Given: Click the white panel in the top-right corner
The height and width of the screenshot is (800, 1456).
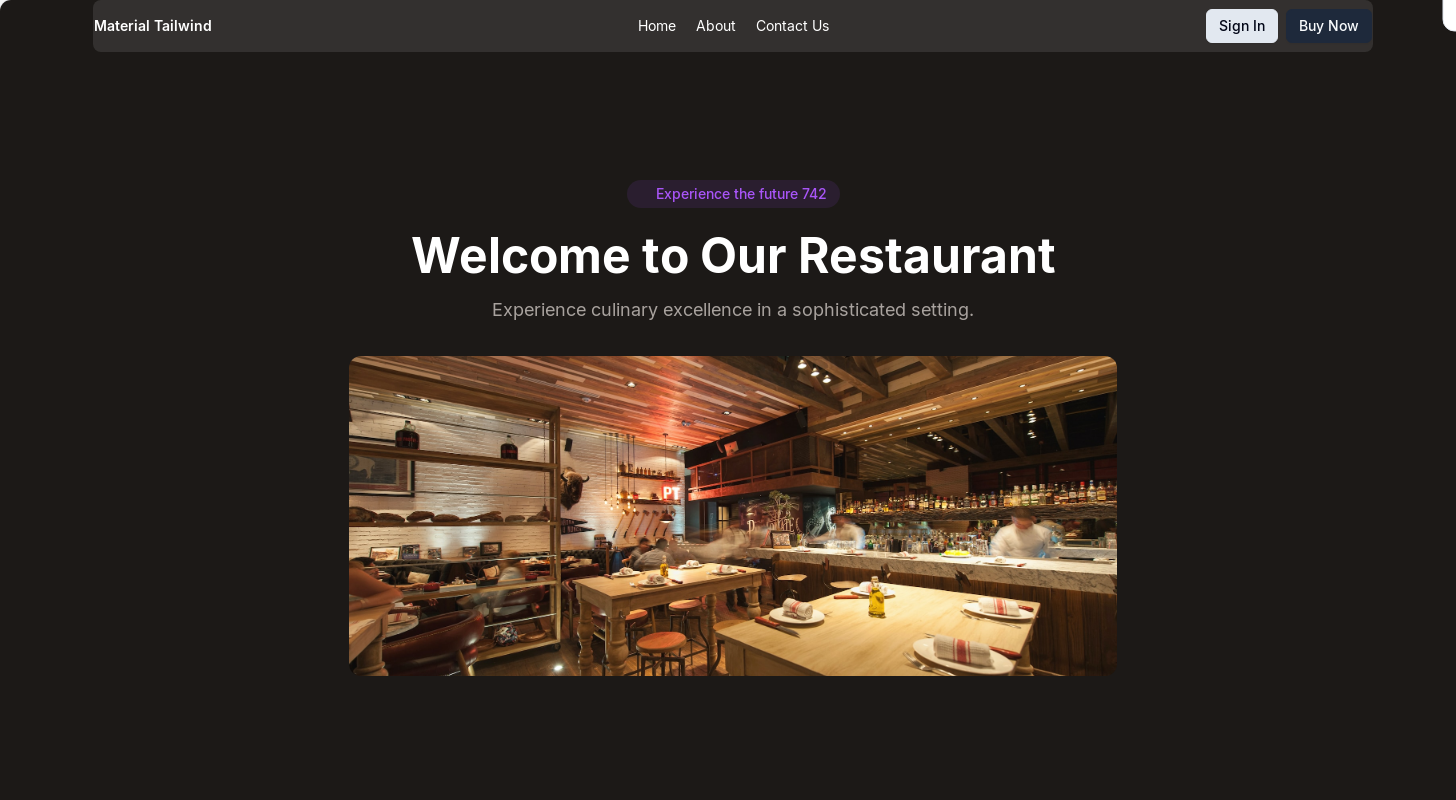Looking at the screenshot, I should [1449, 15].
